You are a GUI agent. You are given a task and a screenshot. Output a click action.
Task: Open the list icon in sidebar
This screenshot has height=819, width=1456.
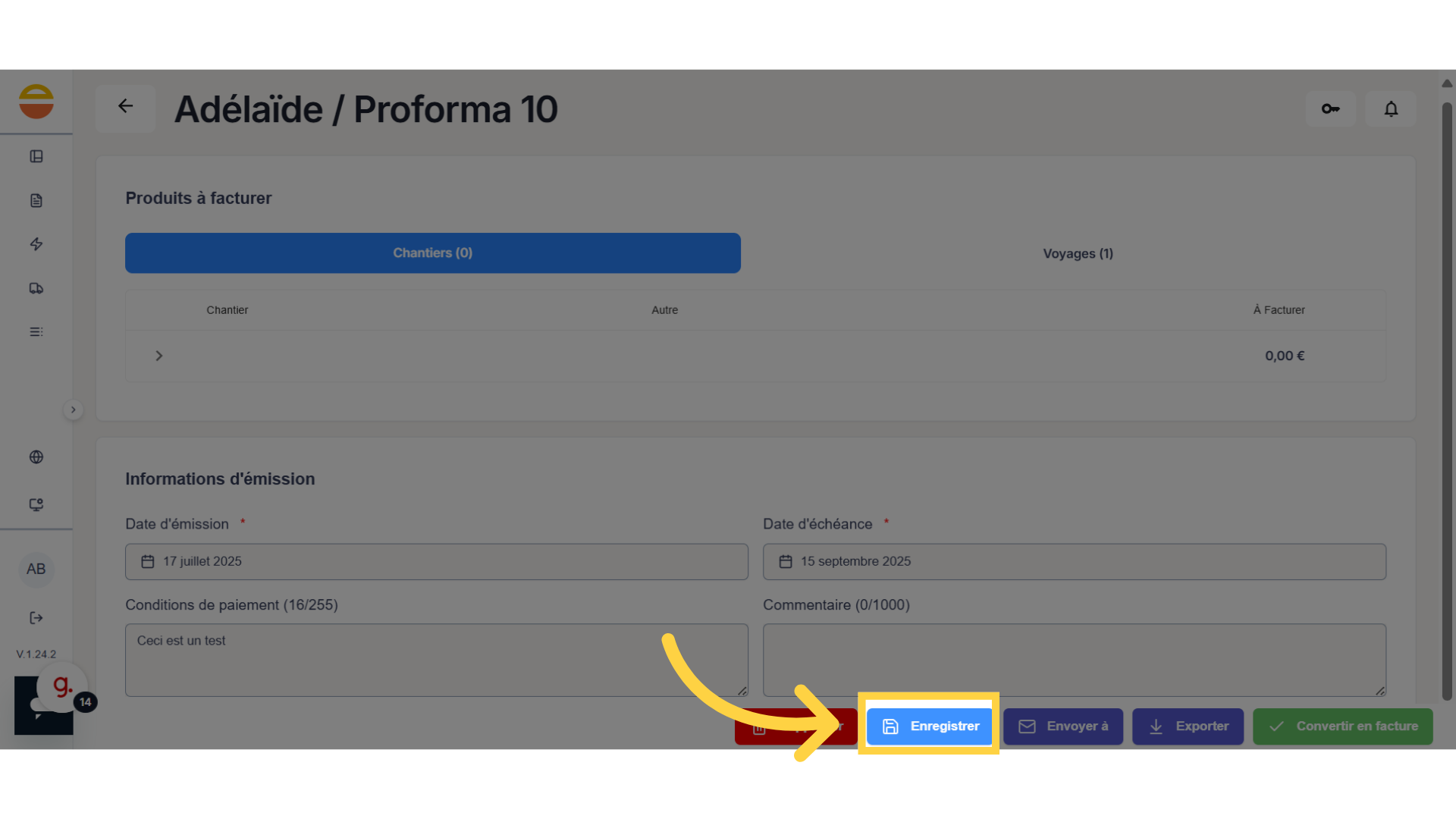pyautogui.click(x=36, y=332)
